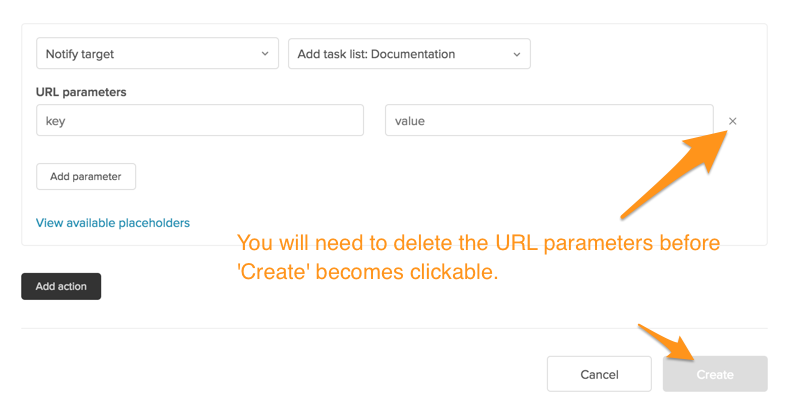Click the small orange arrow above Create
The image size is (788, 413).
(x=667, y=343)
